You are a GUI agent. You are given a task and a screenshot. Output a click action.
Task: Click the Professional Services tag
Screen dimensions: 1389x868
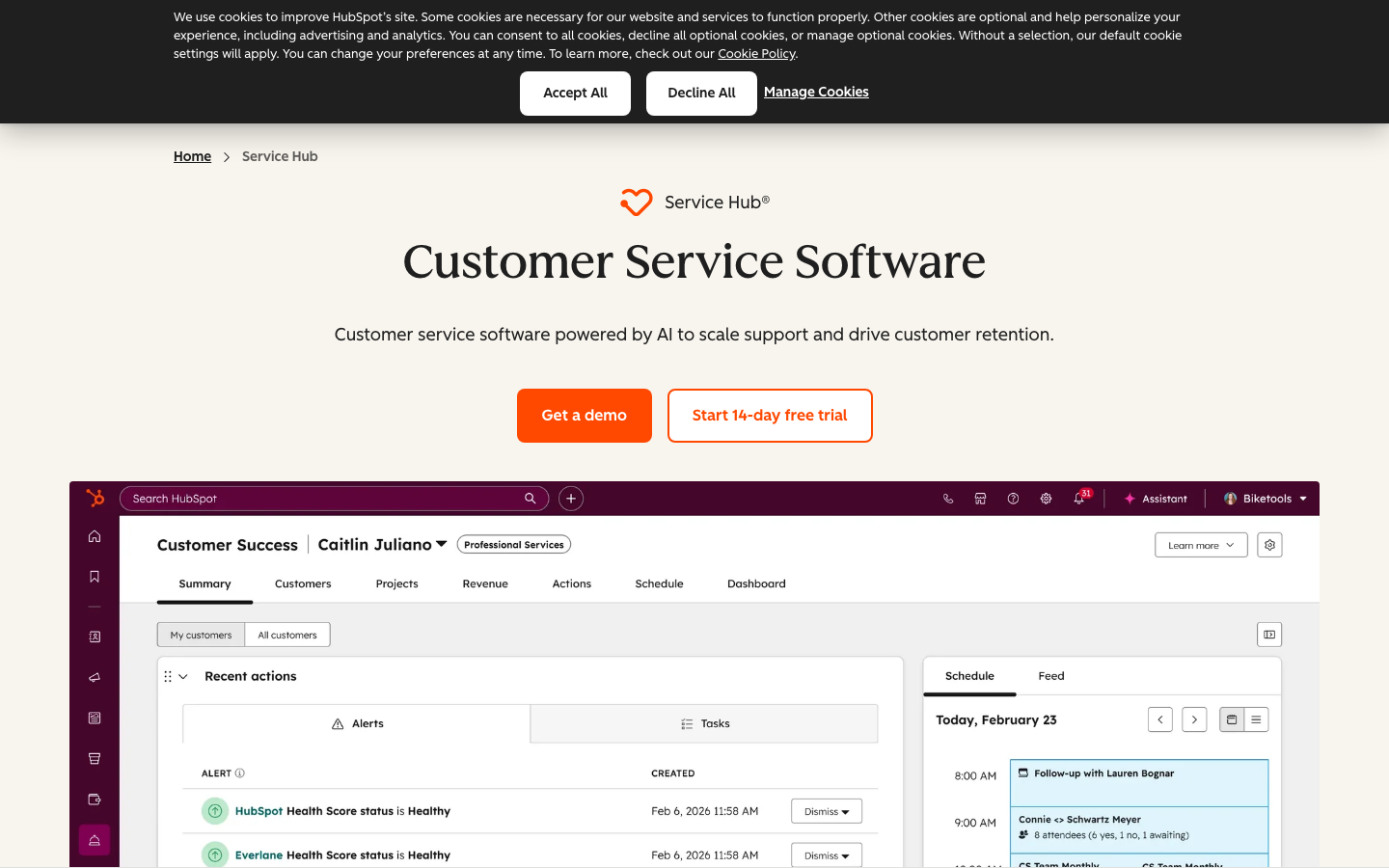[x=514, y=545]
